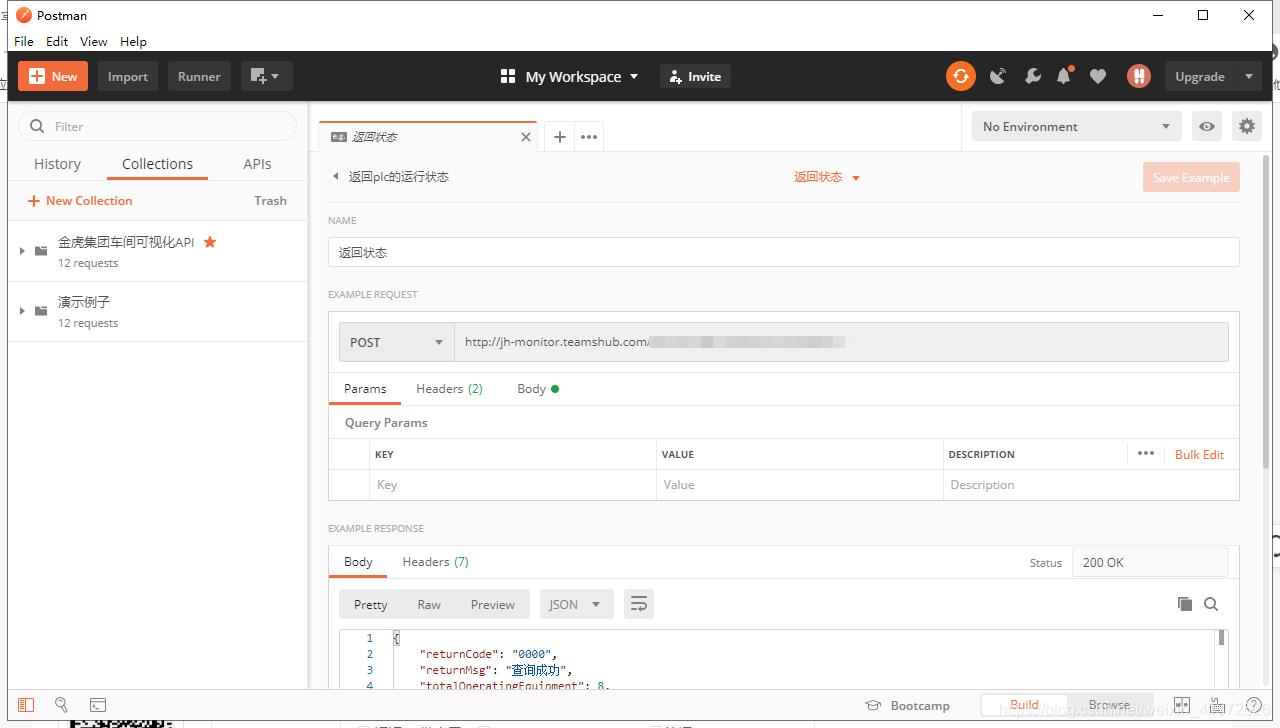Image resolution: width=1280 pixels, height=728 pixels.
Task: Open the POST method dropdown
Action: [396, 342]
